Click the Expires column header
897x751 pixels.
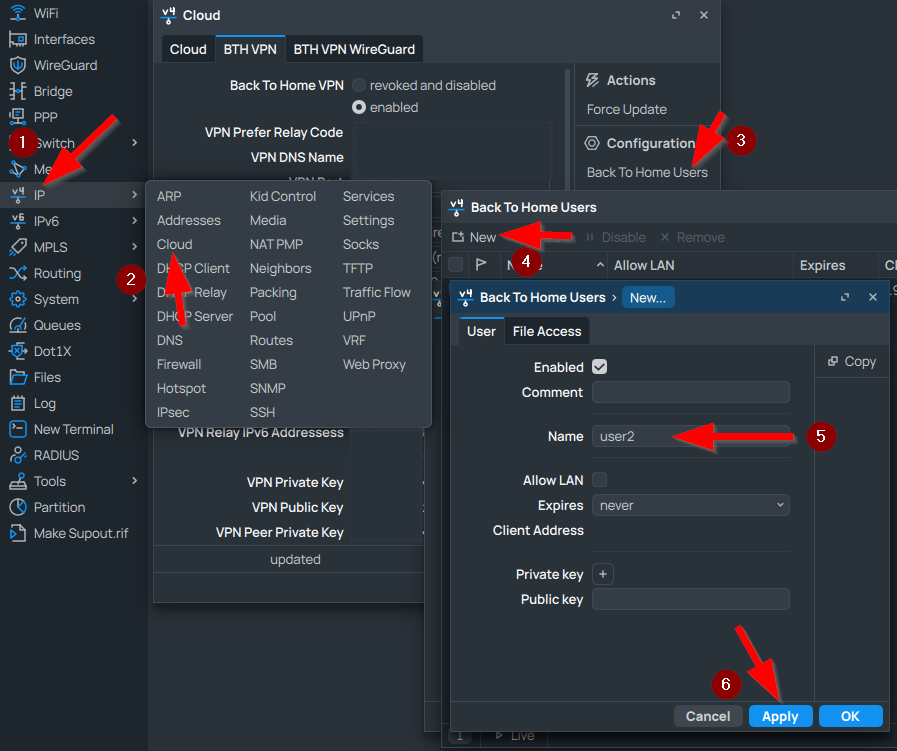coord(822,265)
